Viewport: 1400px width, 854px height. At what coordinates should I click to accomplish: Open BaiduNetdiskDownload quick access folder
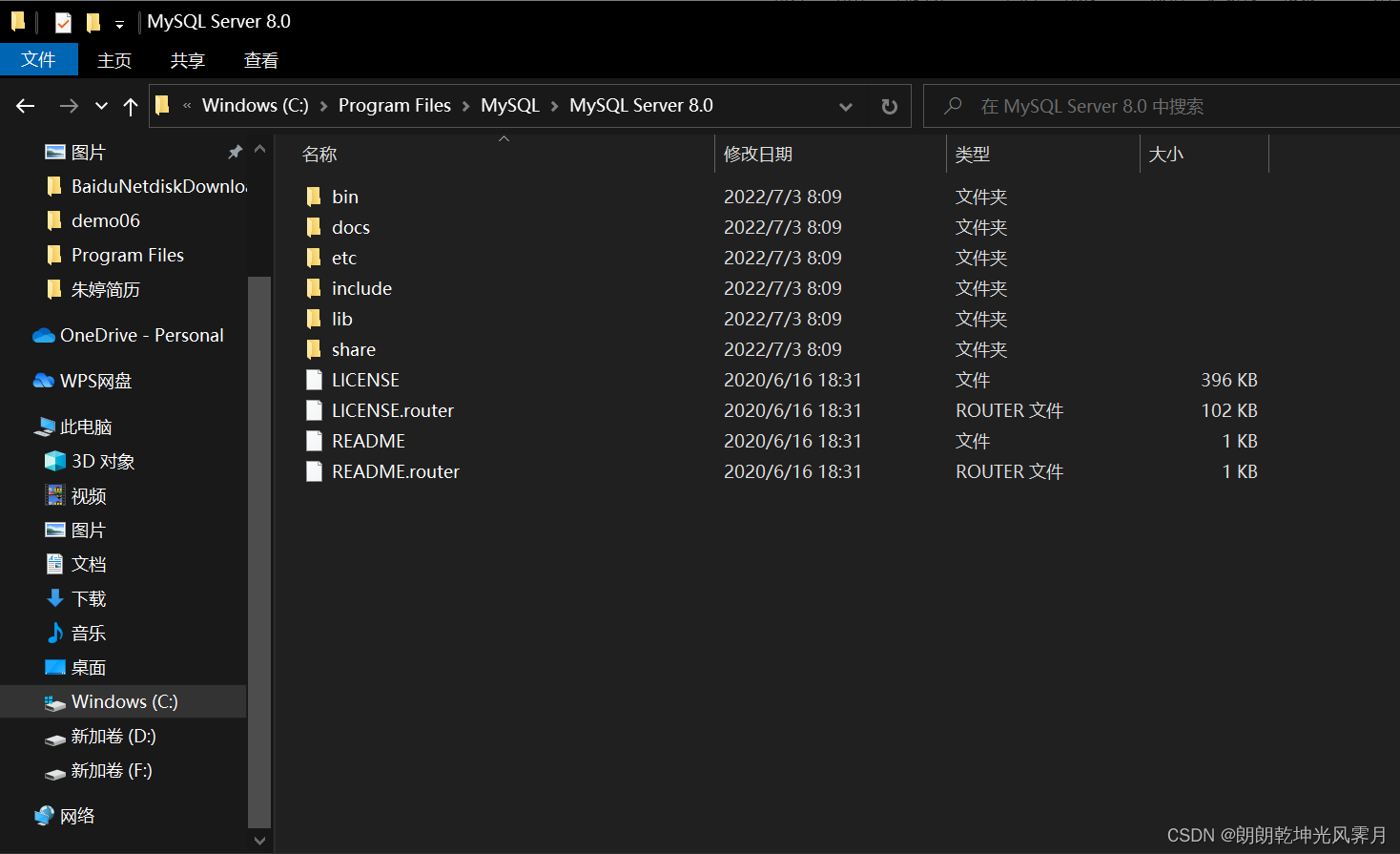tap(146, 186)
